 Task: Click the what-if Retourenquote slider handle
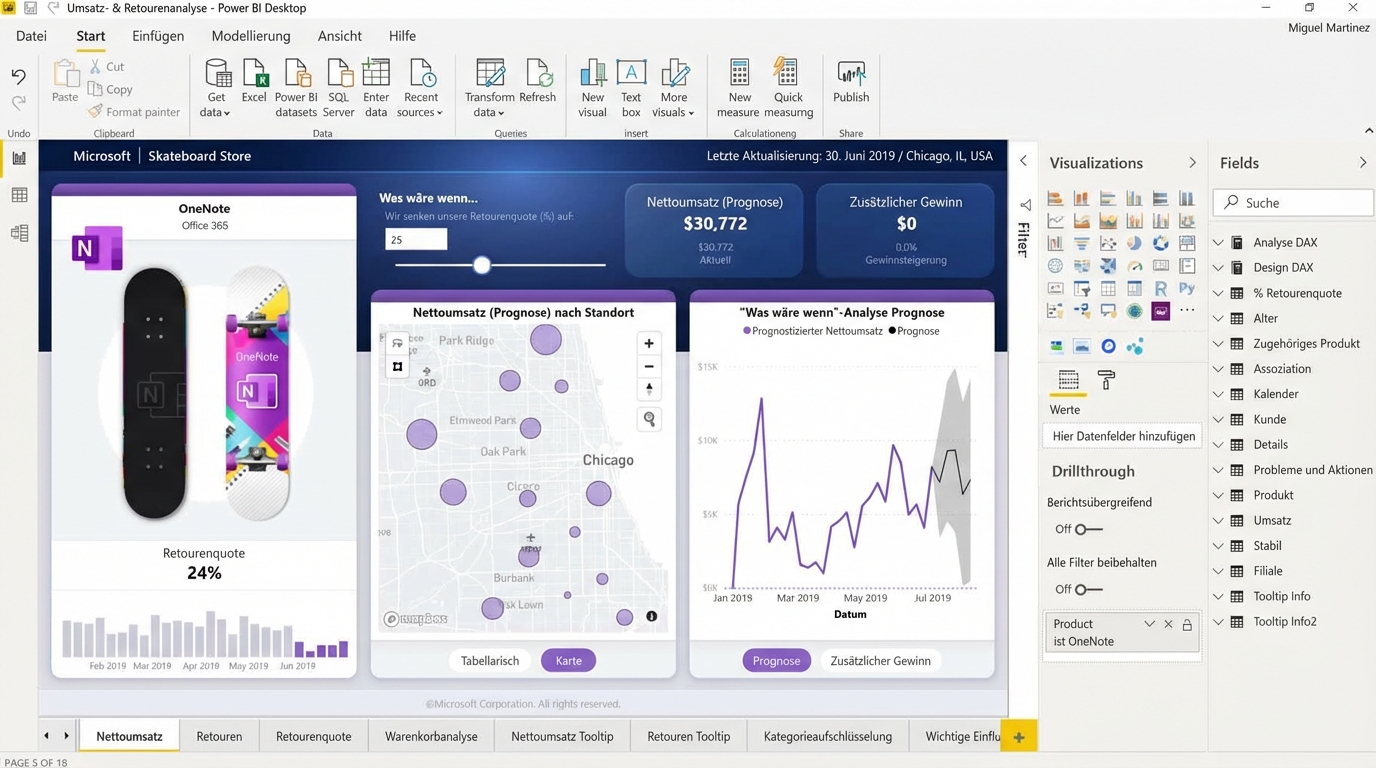481,265
